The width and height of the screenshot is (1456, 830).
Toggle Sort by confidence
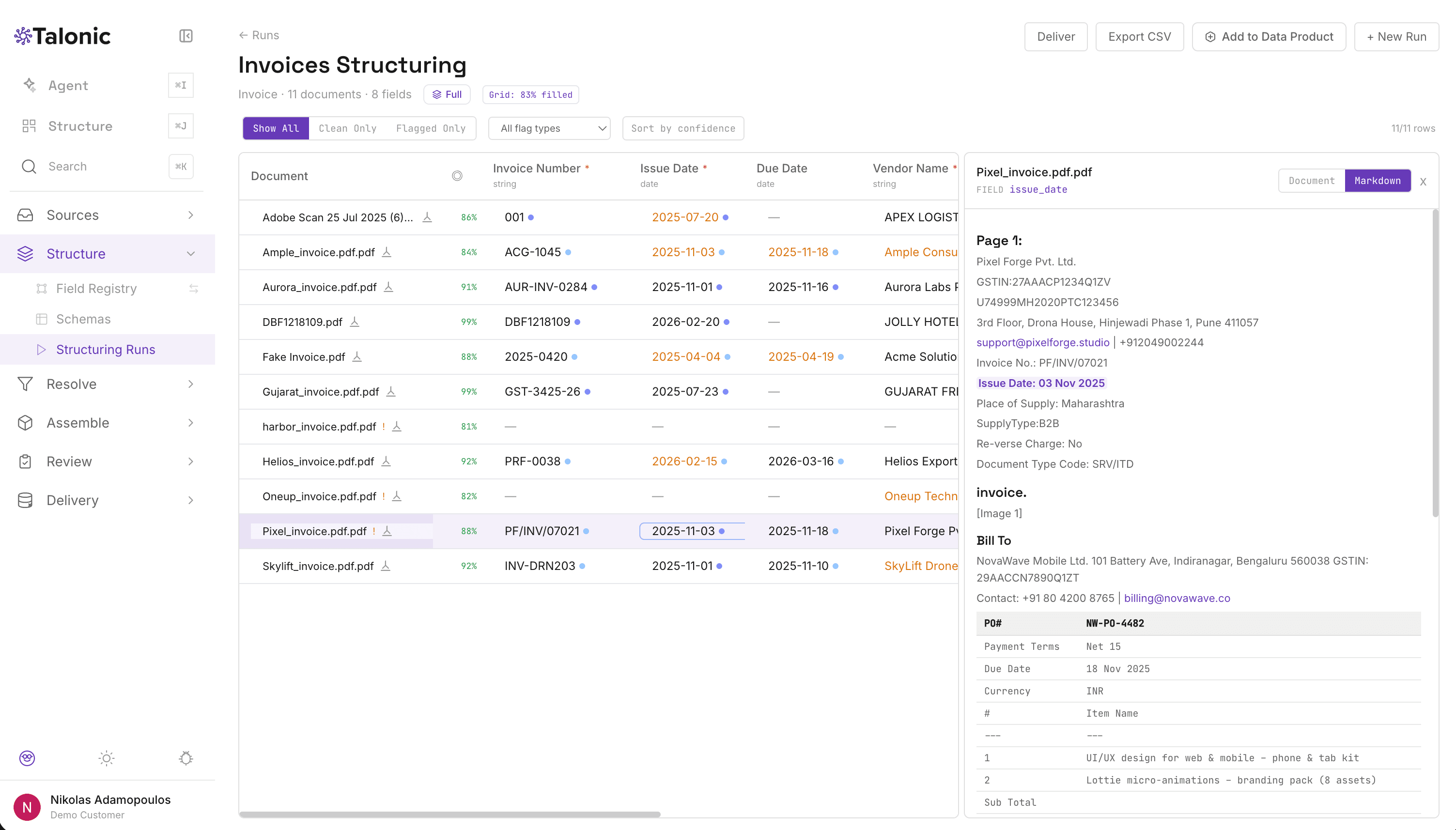click(x=683, y=128)
